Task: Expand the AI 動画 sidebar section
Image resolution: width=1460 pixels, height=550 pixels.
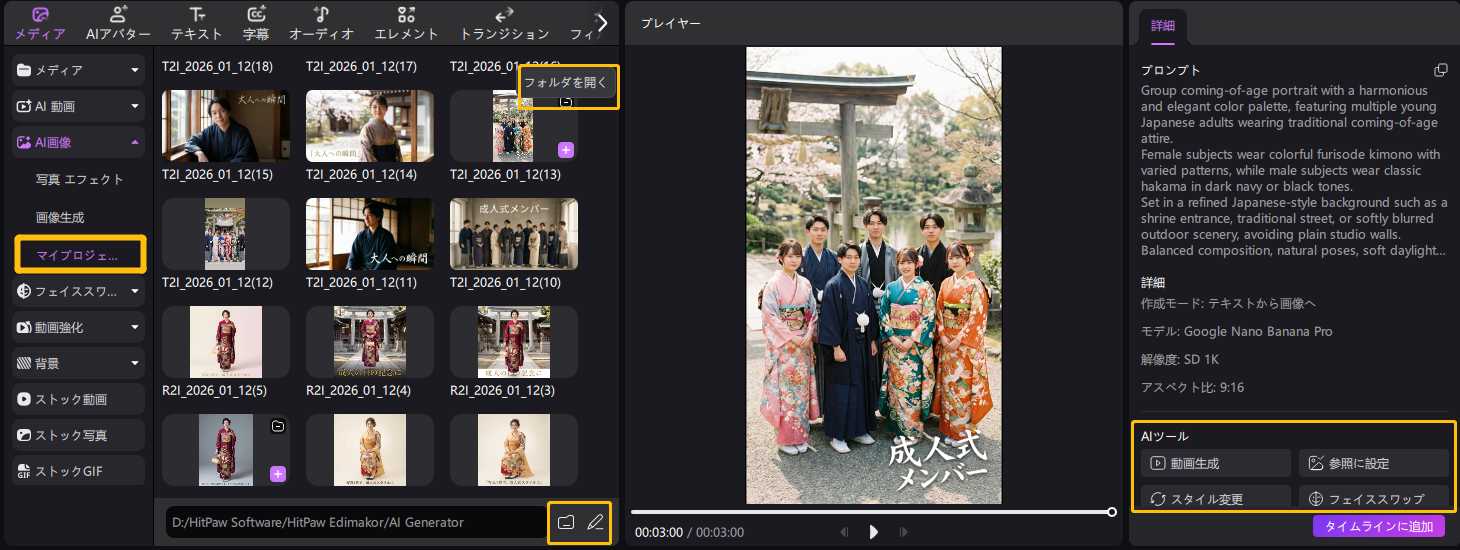Action: tap(79, 106)
